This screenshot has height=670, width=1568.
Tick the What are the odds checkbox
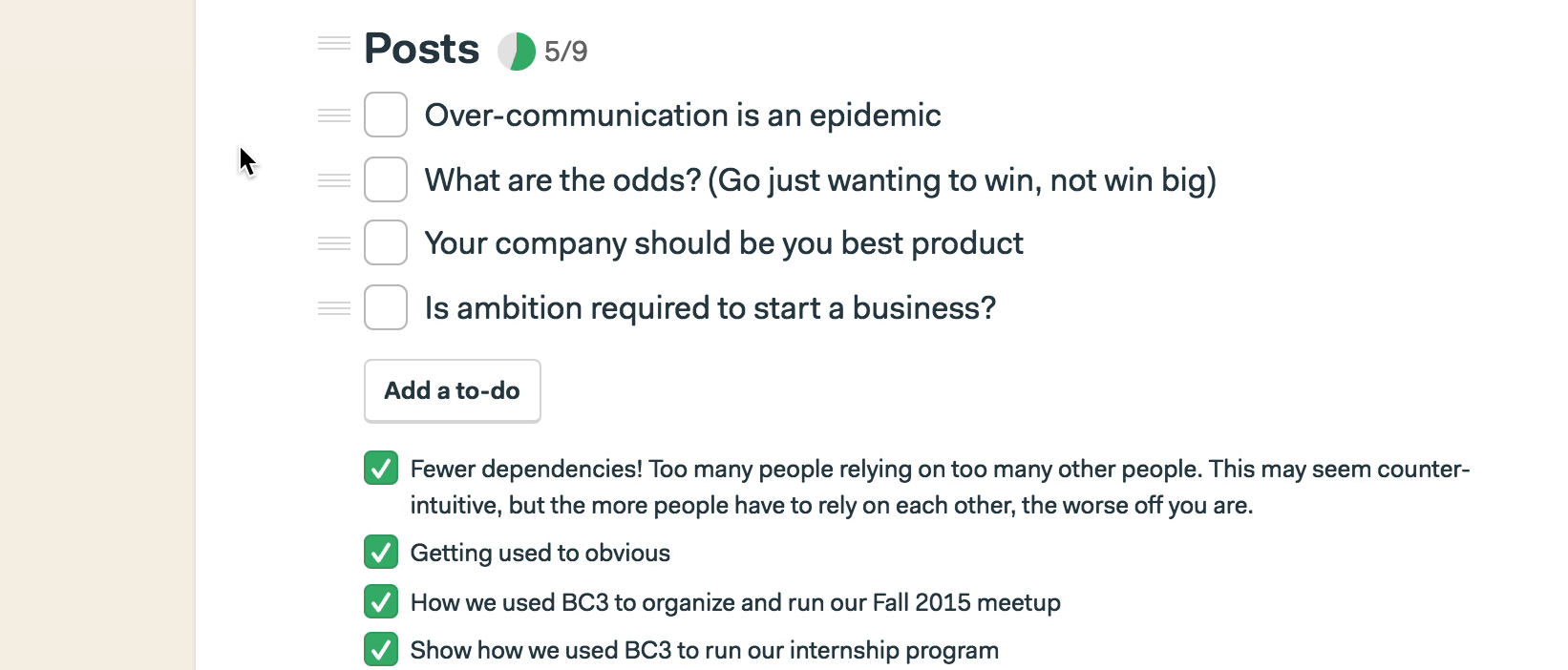[x=386, y=179]
